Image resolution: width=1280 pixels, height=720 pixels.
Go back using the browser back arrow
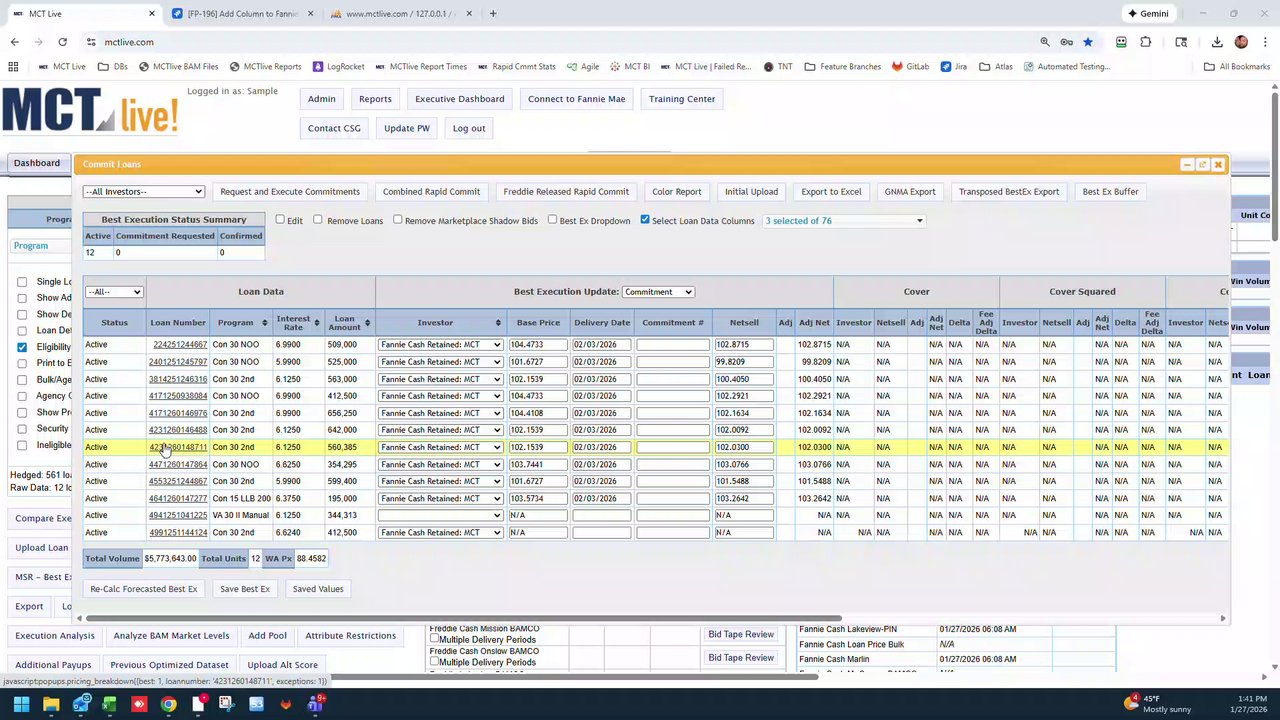coord(14,42)
